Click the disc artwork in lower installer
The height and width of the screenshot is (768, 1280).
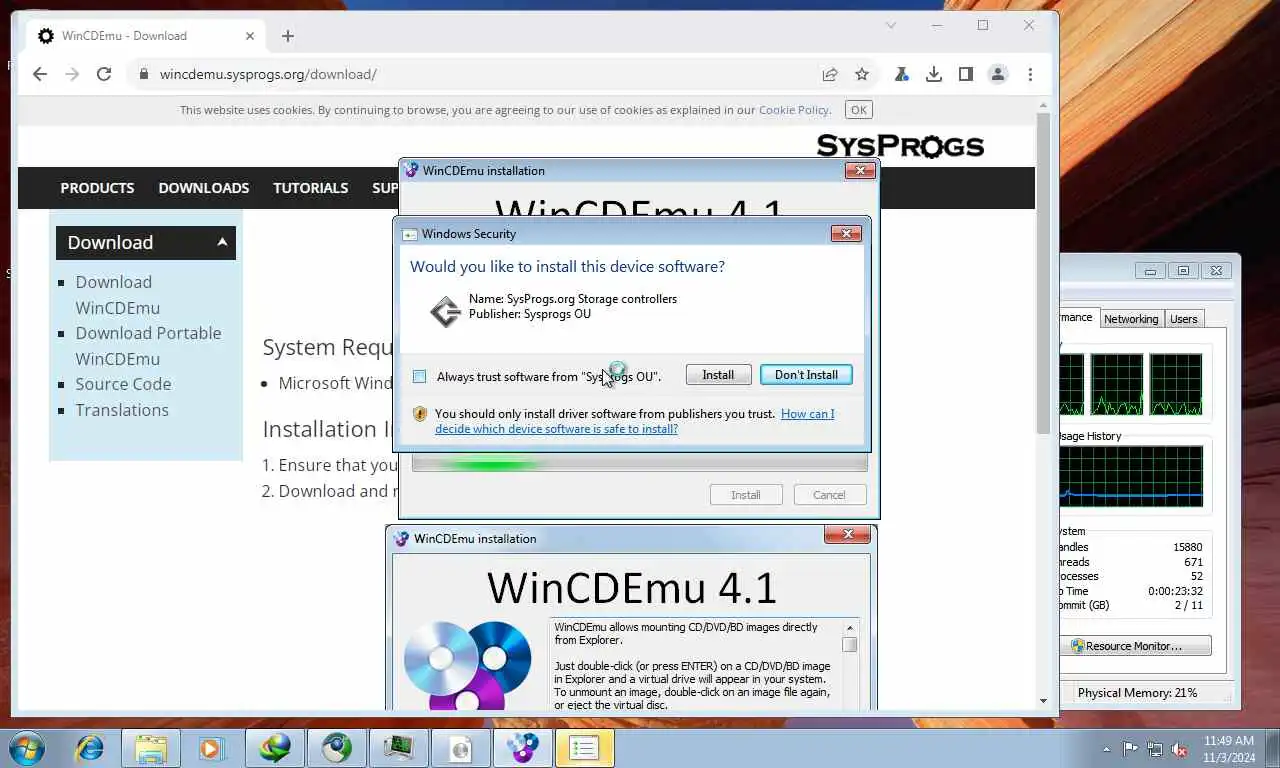468,665
